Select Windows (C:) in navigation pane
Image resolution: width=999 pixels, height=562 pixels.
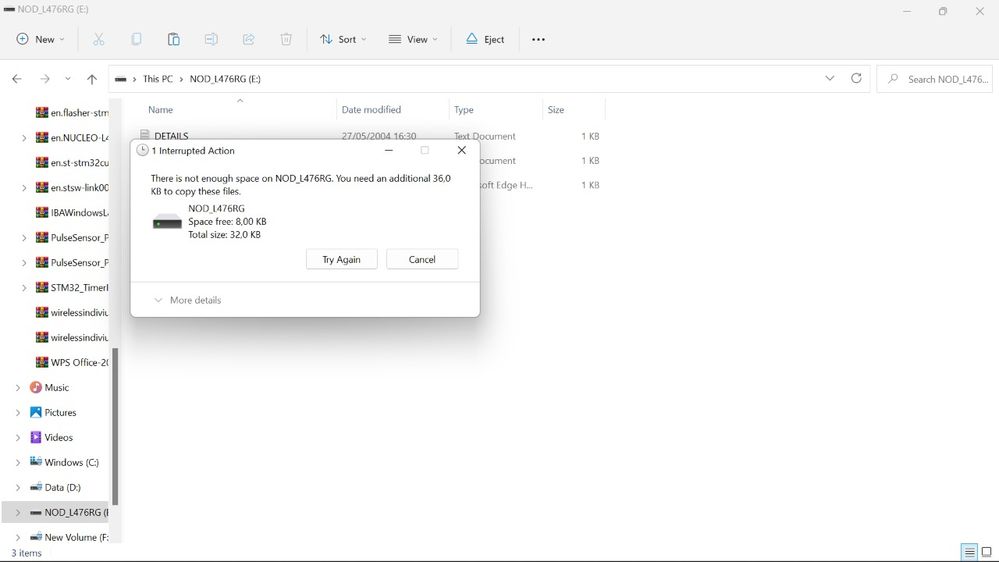71,463
